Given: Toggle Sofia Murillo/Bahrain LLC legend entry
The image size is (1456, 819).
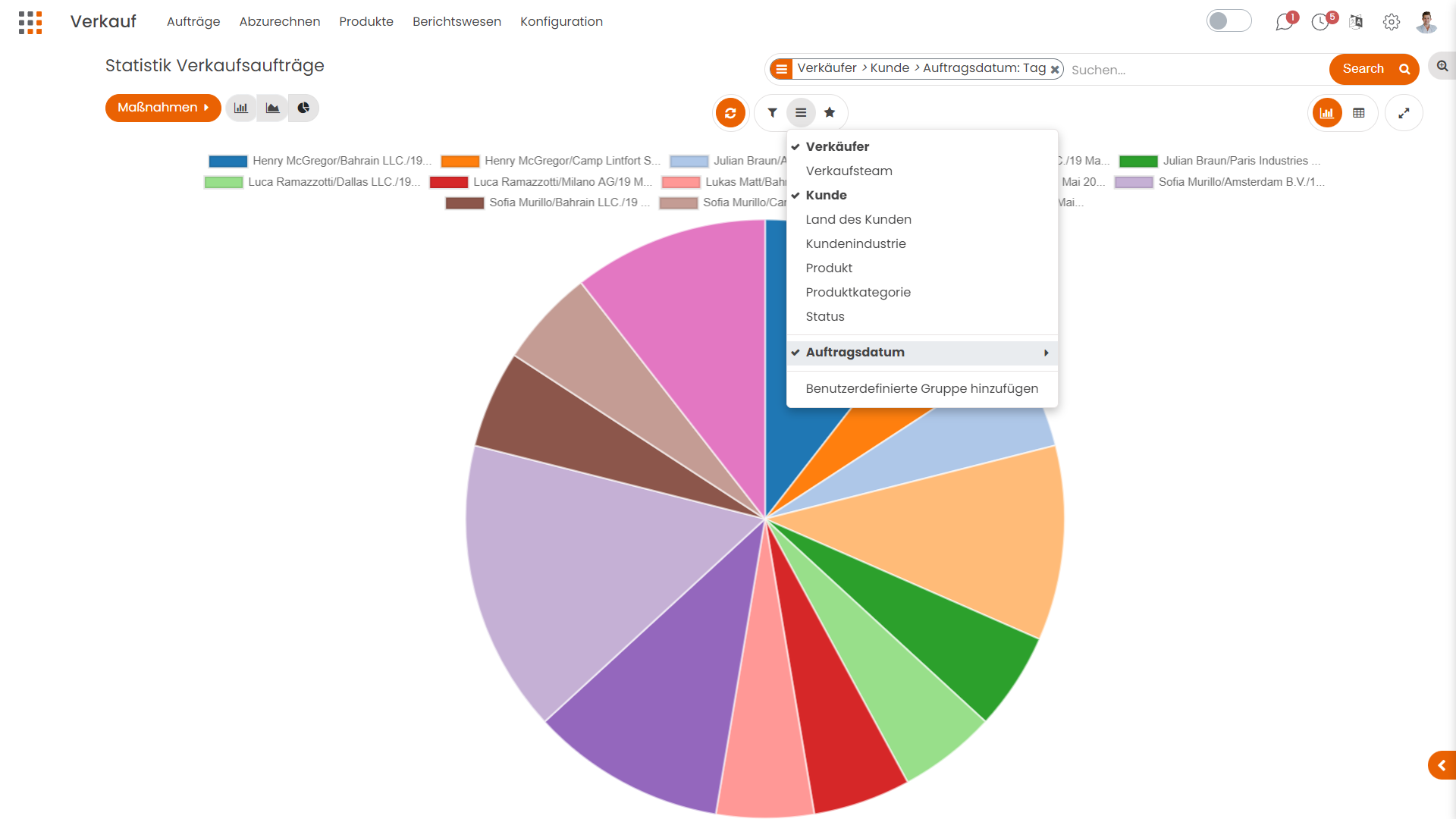Looking at the screenshot, I should (548, 202).
